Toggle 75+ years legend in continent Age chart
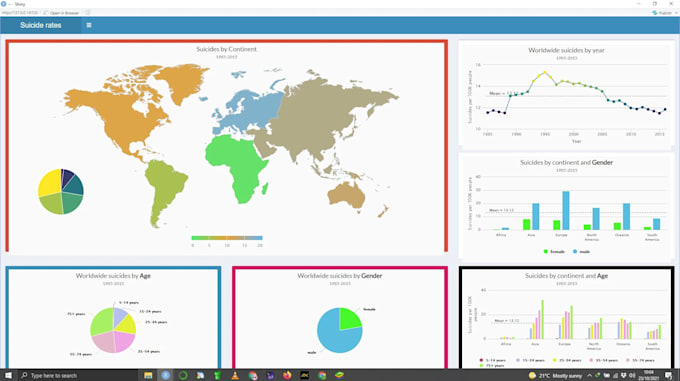This screenshot has width=680, height=381. [x=492, y=366]
